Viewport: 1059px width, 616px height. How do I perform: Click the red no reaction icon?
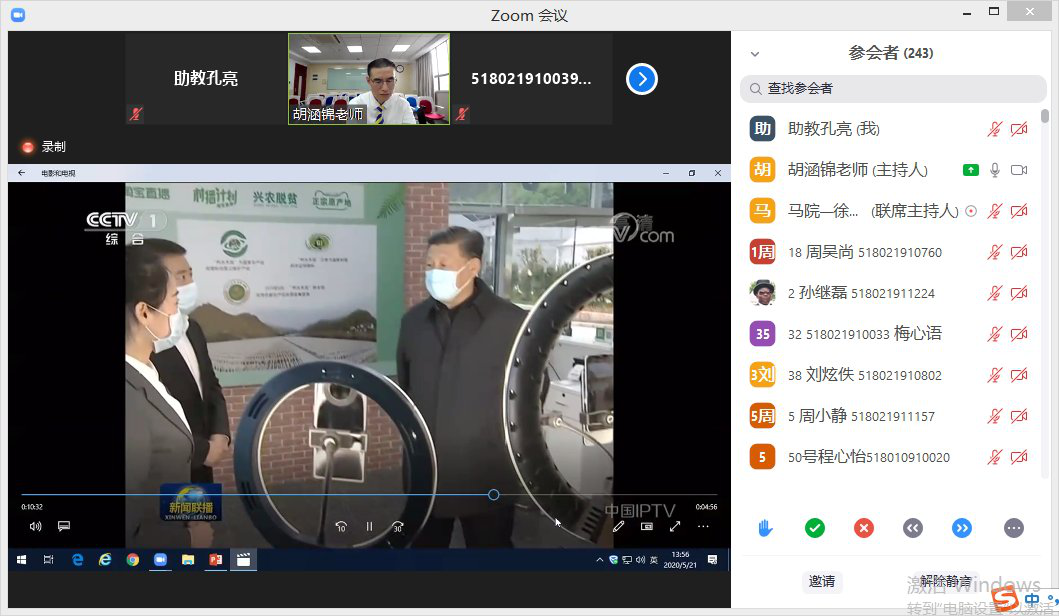(x=864, y=528)
